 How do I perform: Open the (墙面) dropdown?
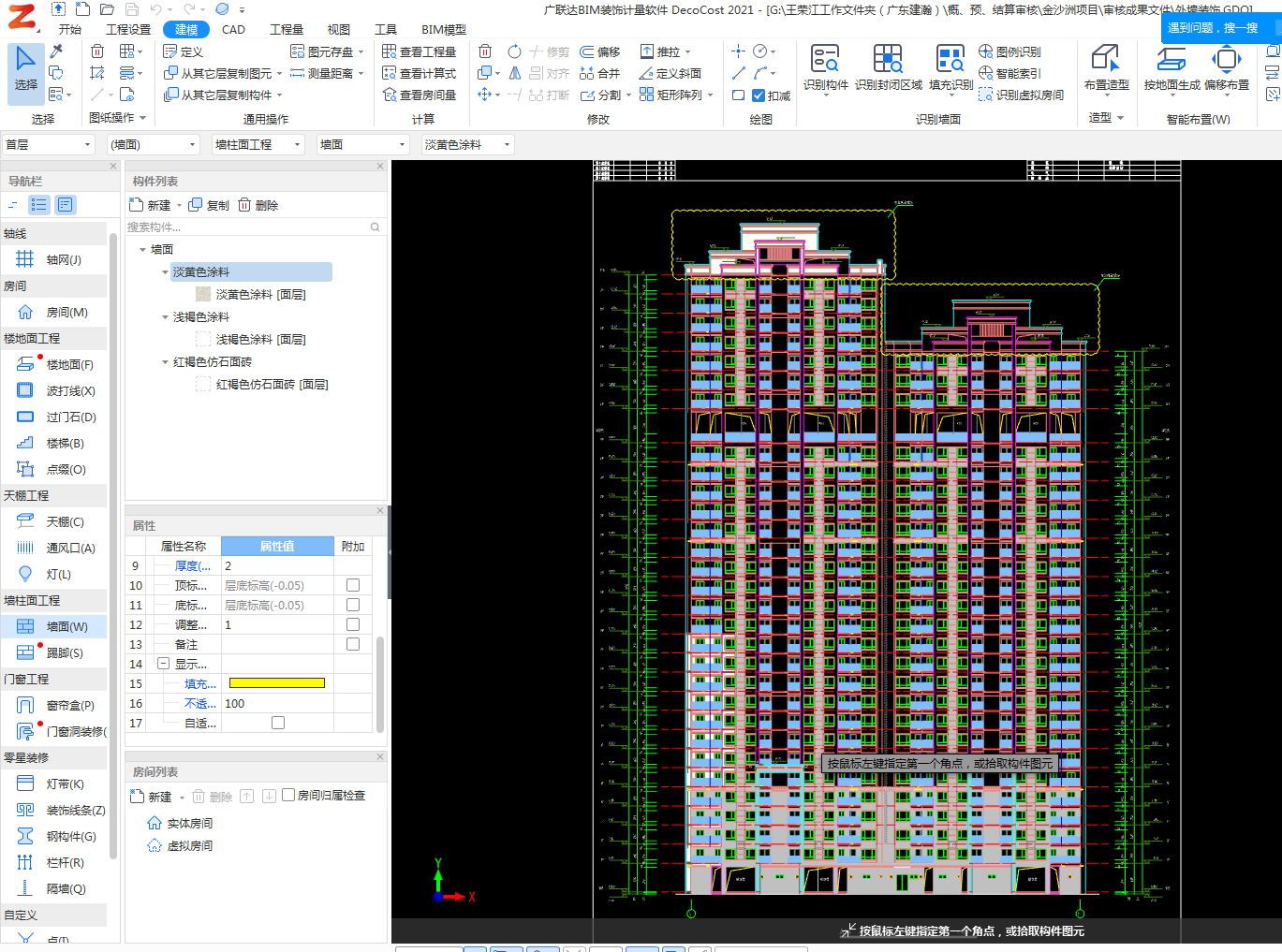tap(154, 144)
